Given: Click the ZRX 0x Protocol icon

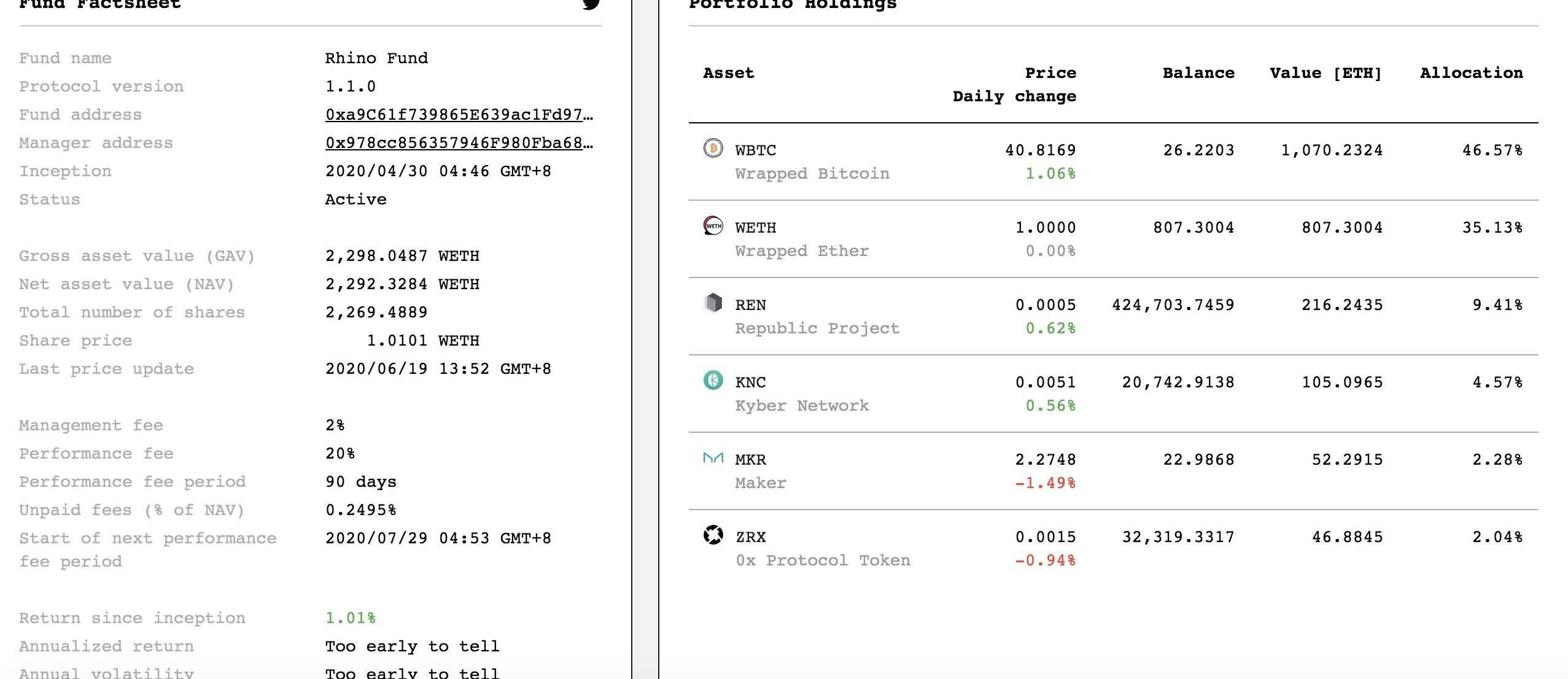Looking at the screenshot, I should tap(713, 535).
